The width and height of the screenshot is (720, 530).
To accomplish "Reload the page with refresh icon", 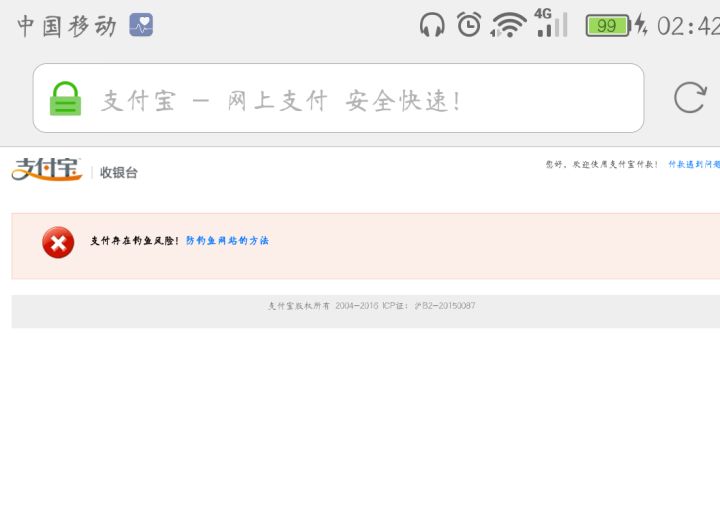I will tap(690, 97).
